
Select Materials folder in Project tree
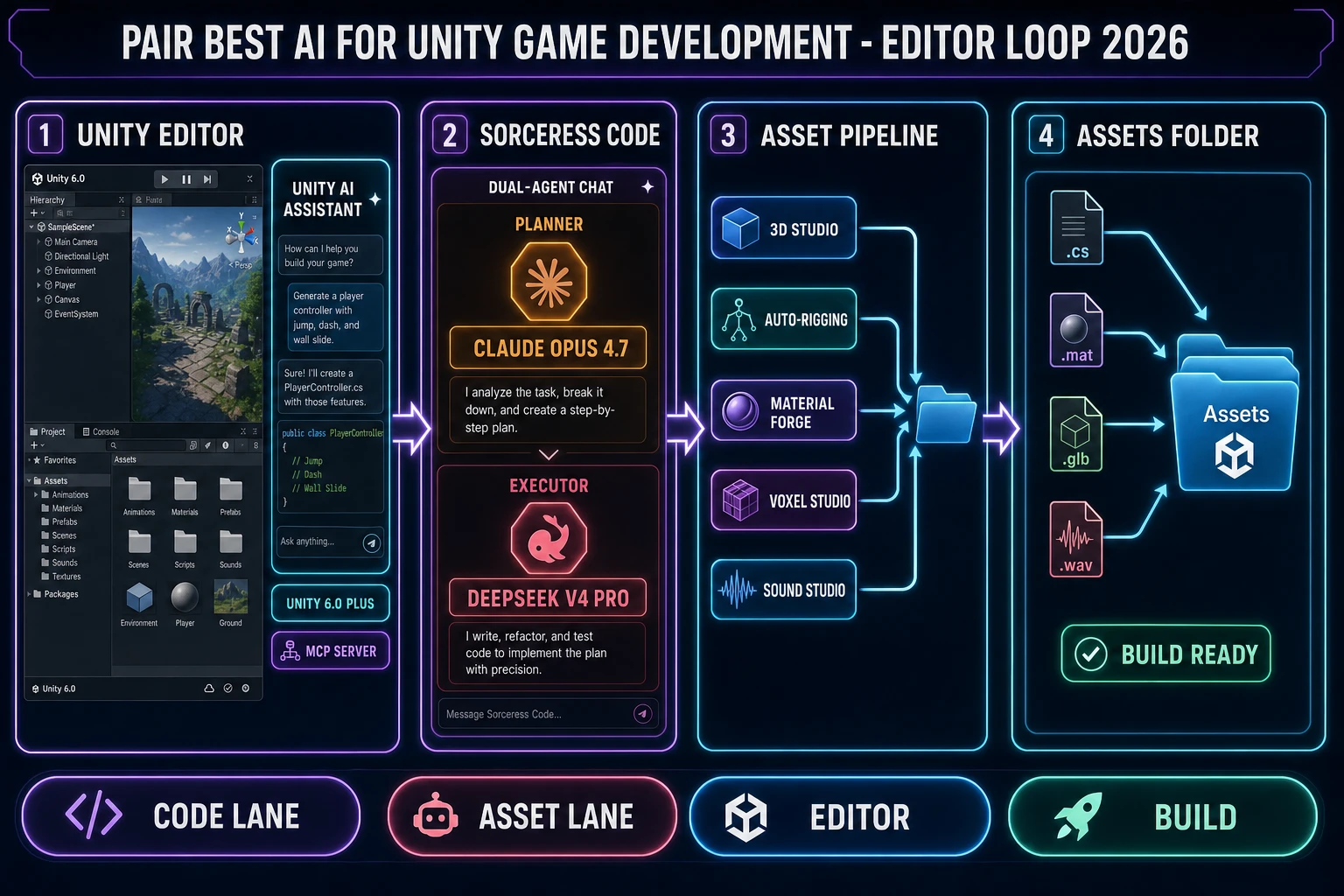tap(60, 508)
